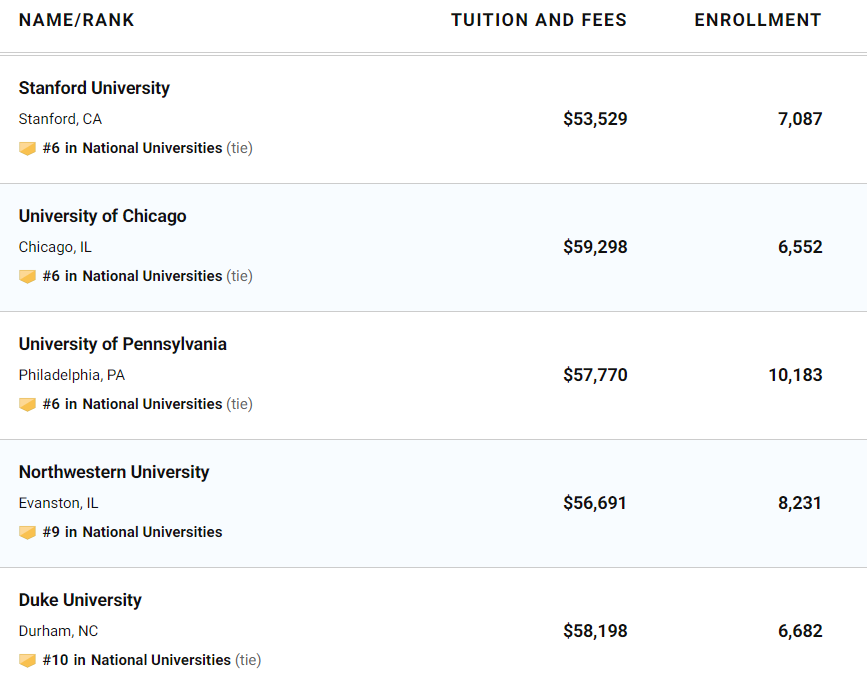Image resolution: width=867 pixels, height=692 pixels.
Task: Select Duke's $58,198 tuition figure
Action: point(595,631)
